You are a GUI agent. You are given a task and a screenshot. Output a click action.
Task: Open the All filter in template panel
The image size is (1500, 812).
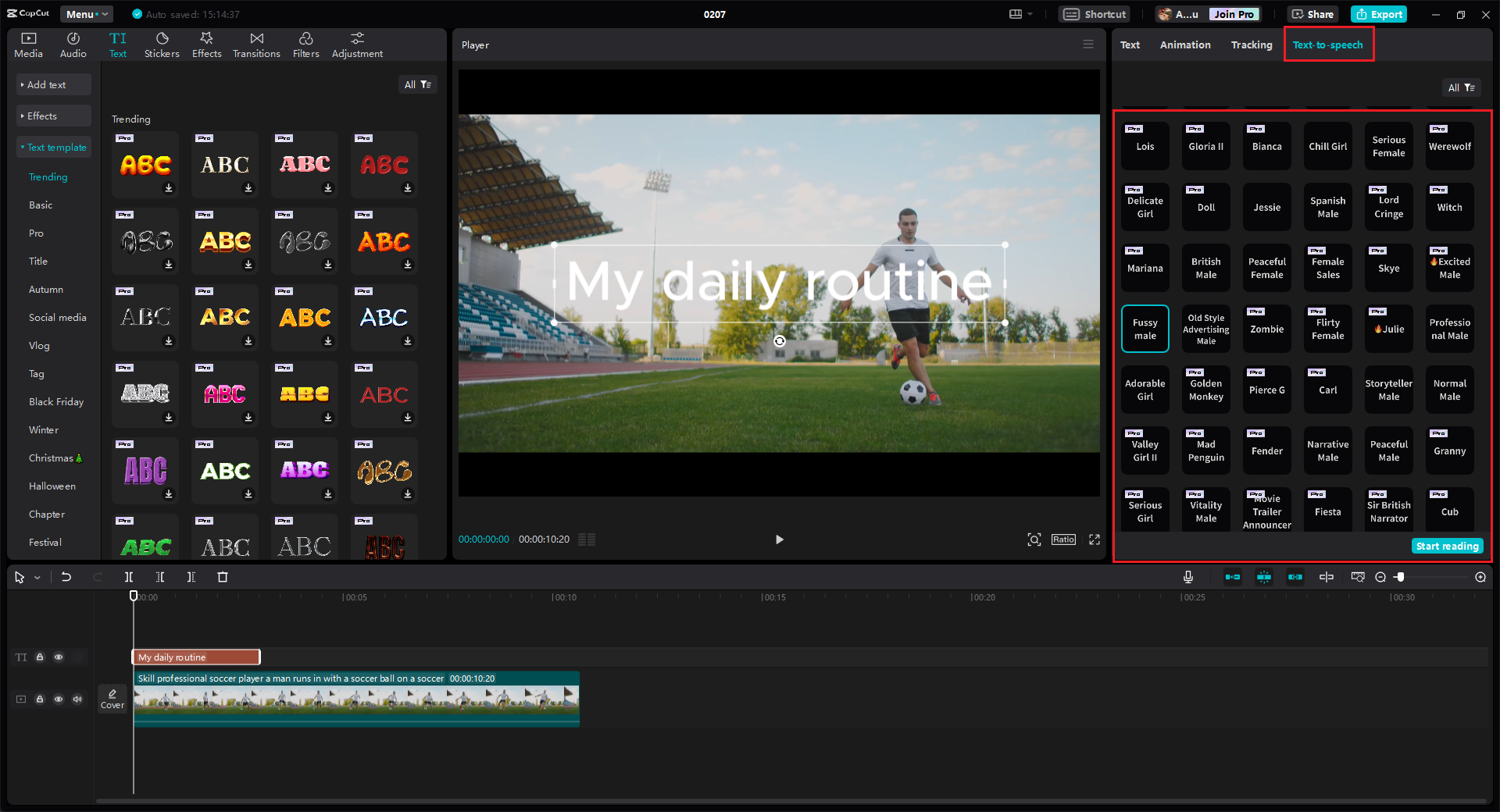tap(417, 84)
